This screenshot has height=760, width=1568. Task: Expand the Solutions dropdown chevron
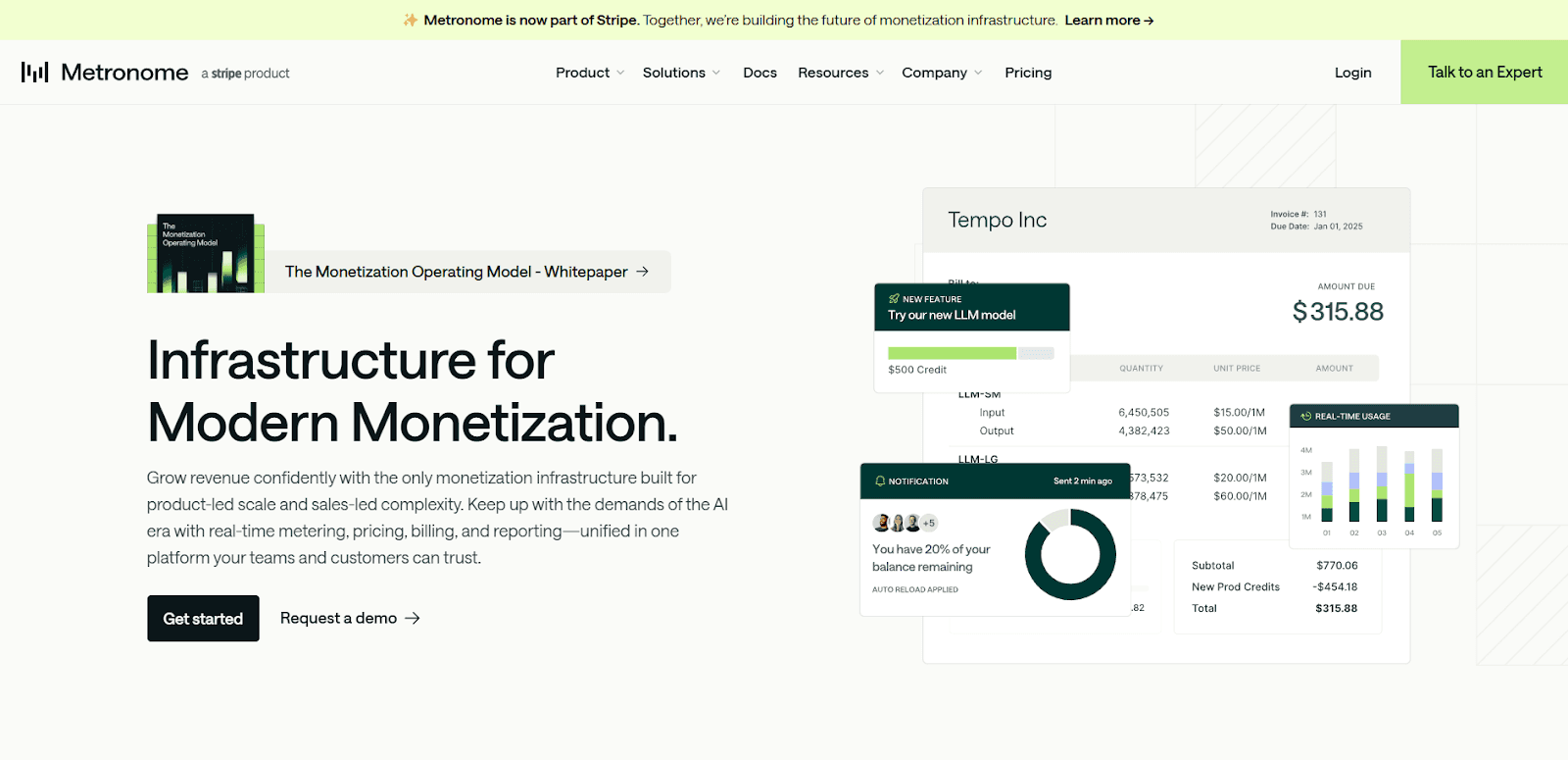pos(716,73)
